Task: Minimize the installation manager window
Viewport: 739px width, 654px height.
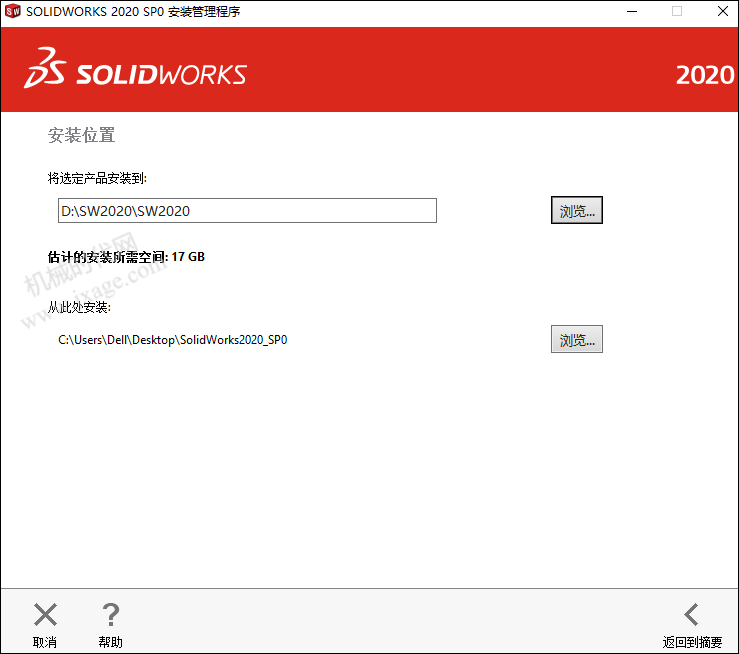Action: [x=632, y=11]
